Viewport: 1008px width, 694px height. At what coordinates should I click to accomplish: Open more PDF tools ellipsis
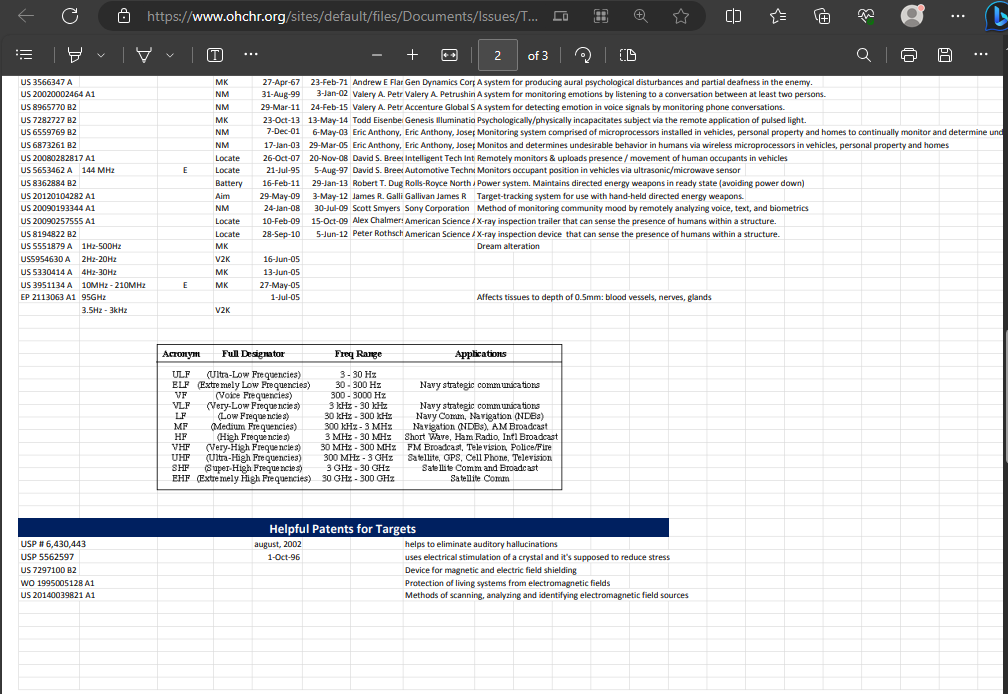tap(251, 55)
